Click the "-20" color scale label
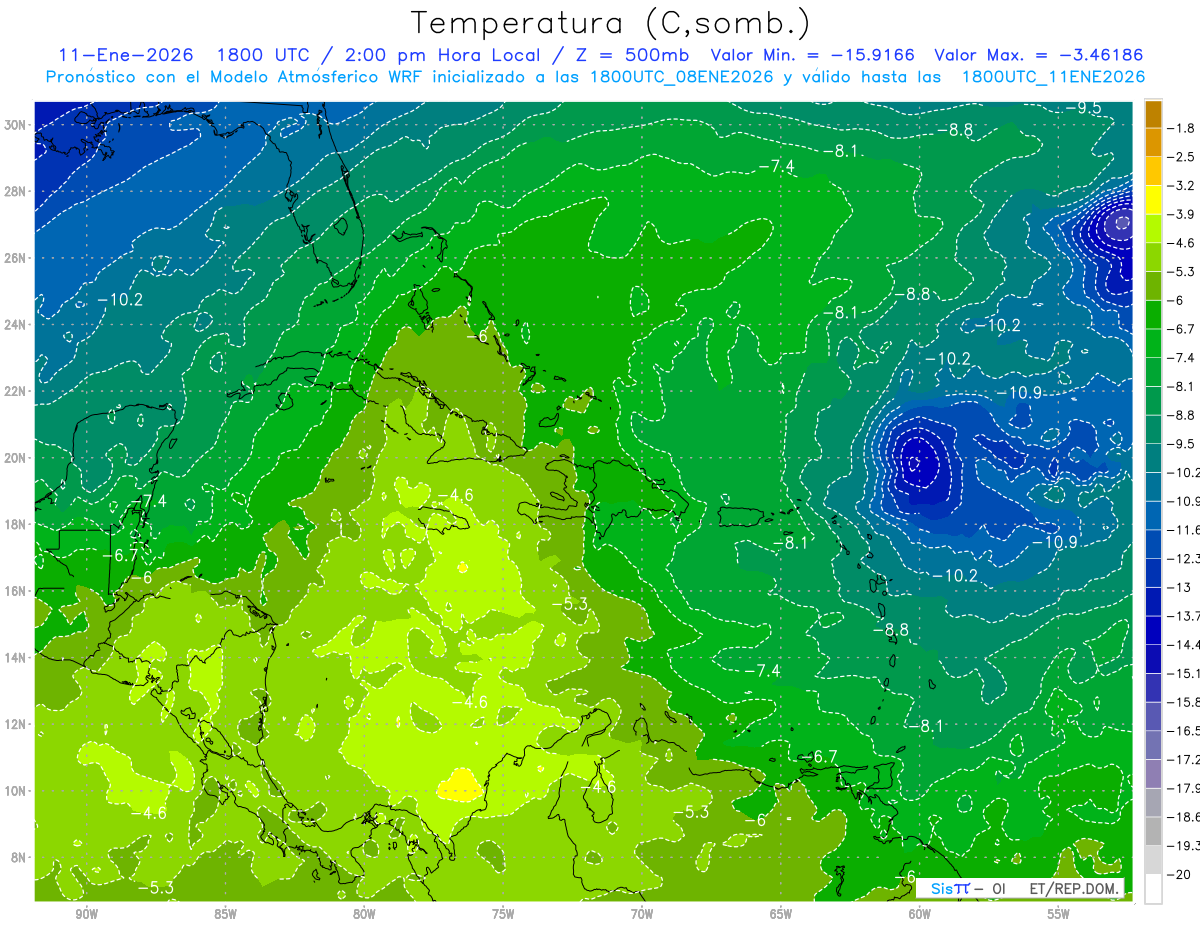 click(x=1178, y=874)
